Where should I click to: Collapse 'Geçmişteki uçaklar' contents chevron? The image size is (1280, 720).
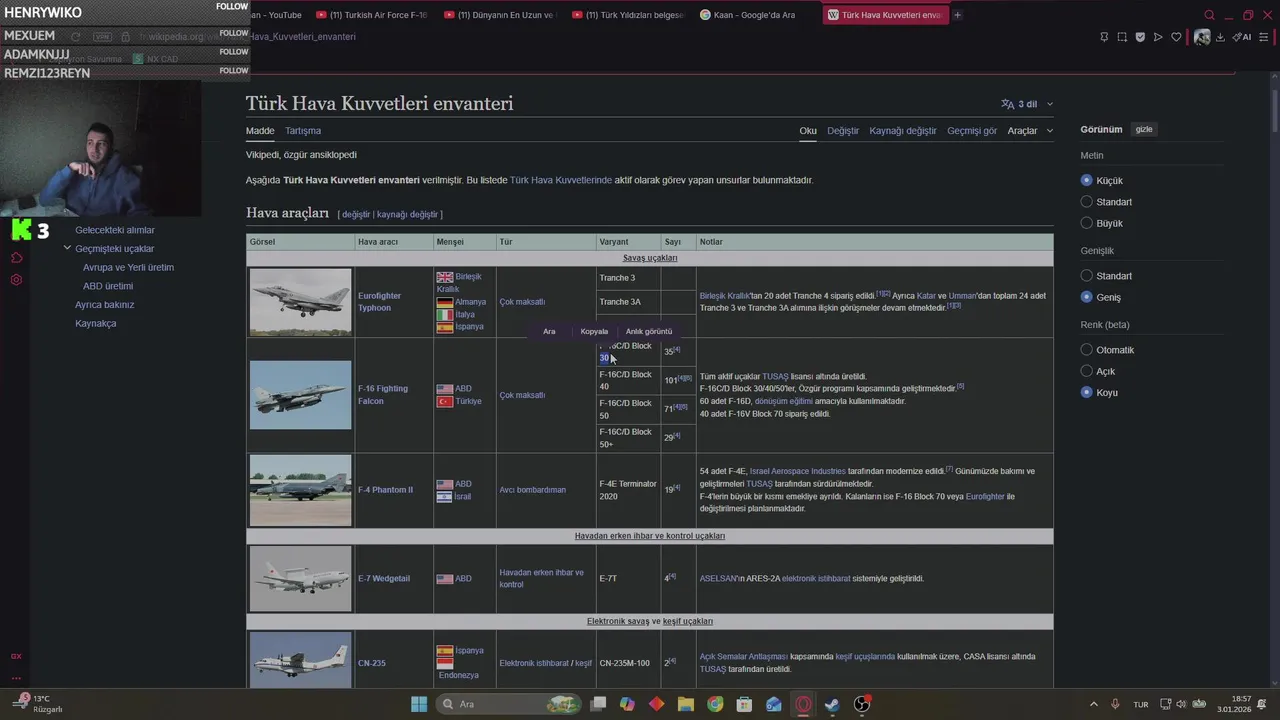pyautogui.click(x=67, y=248)
